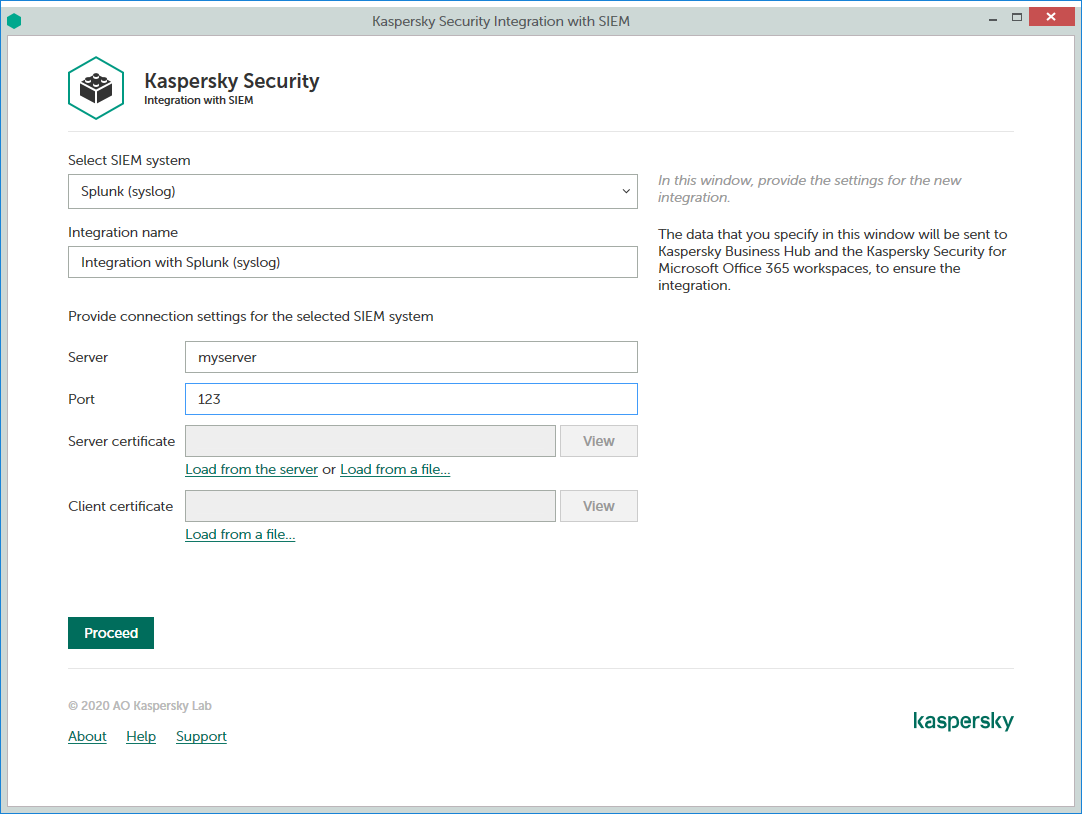Open the About link
1082x814 pixels.
pyautogui.click(x=87, y=736)
